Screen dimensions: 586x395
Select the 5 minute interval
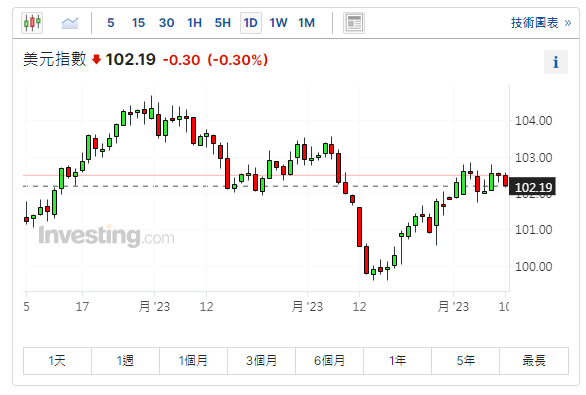(111, 23)
